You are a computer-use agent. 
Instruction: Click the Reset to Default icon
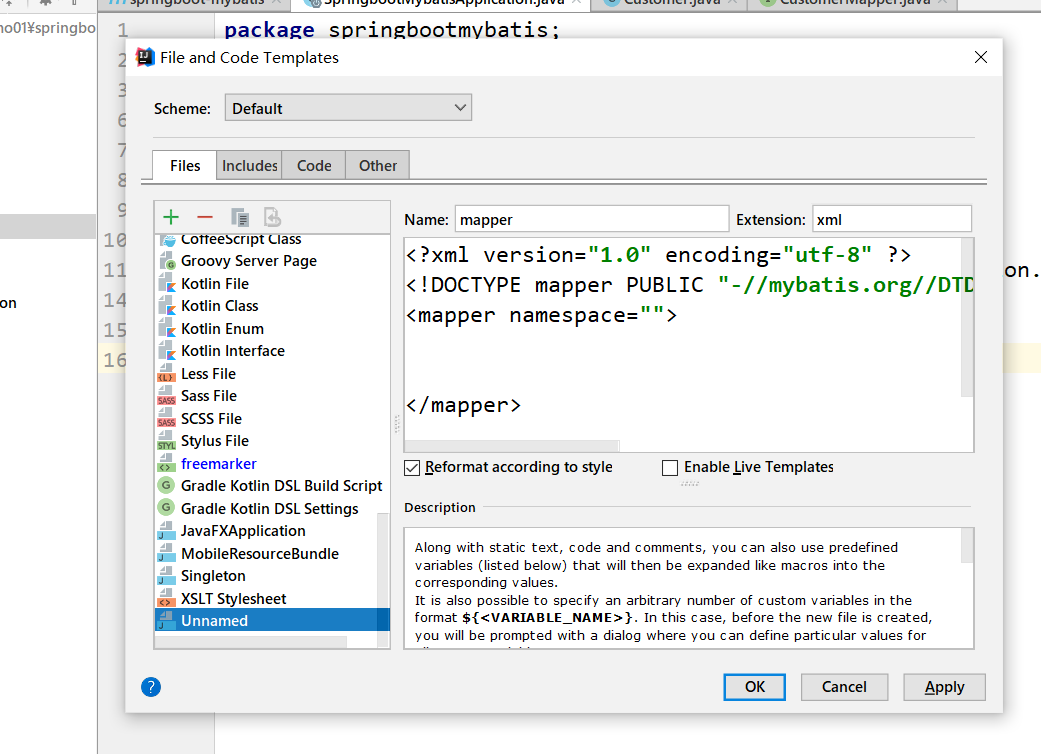272,217
